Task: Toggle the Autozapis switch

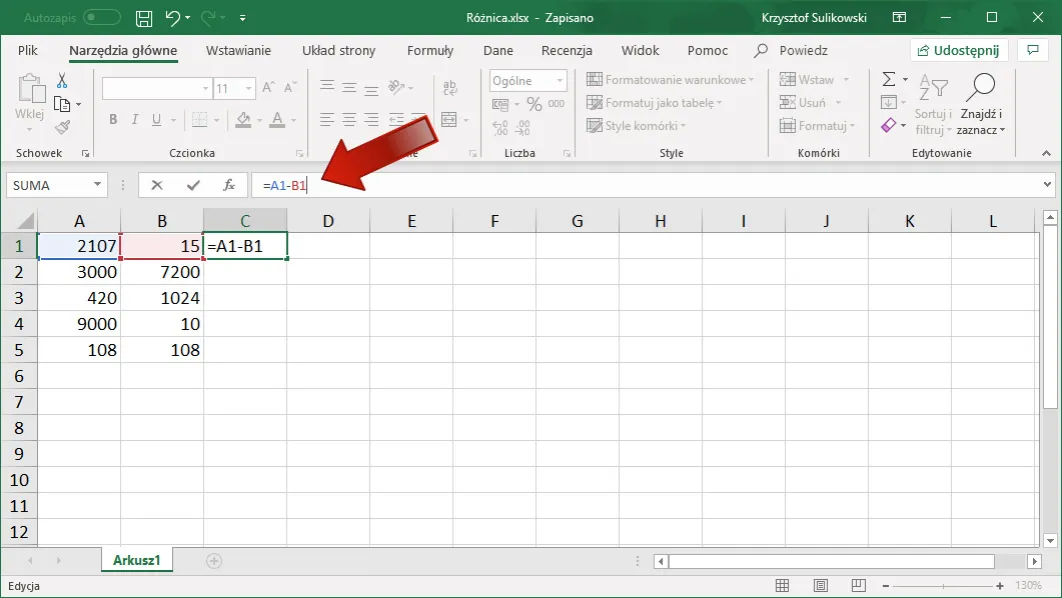Action: [x=102, y=18]
